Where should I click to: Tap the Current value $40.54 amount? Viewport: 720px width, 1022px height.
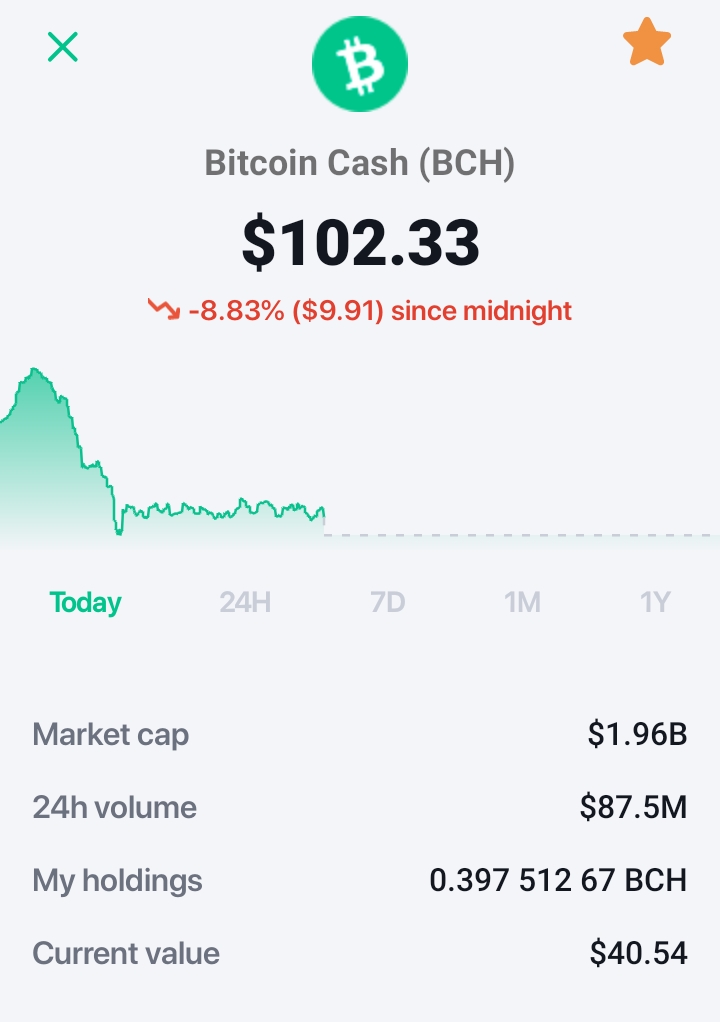click(x=639, y=953)
